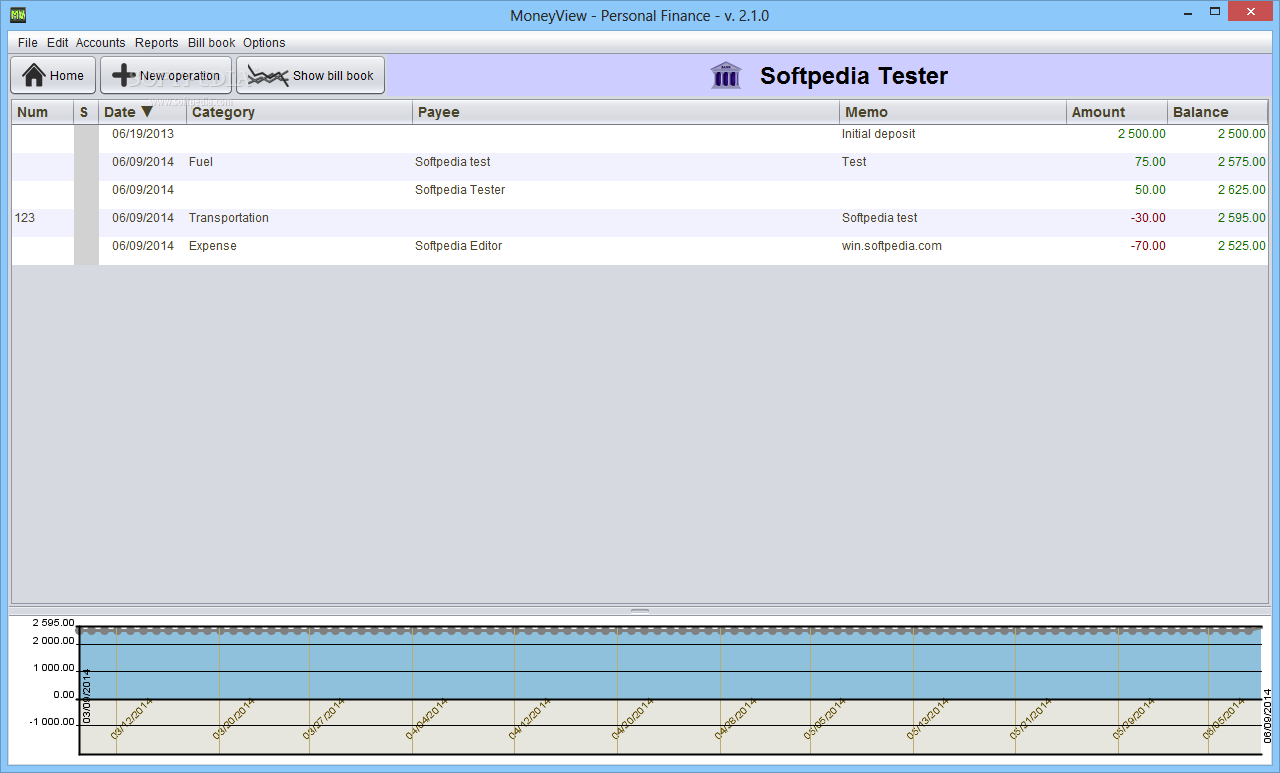This screenshot has width=1280, height=773.
Task: Click the S status column header
Action: 86,112
